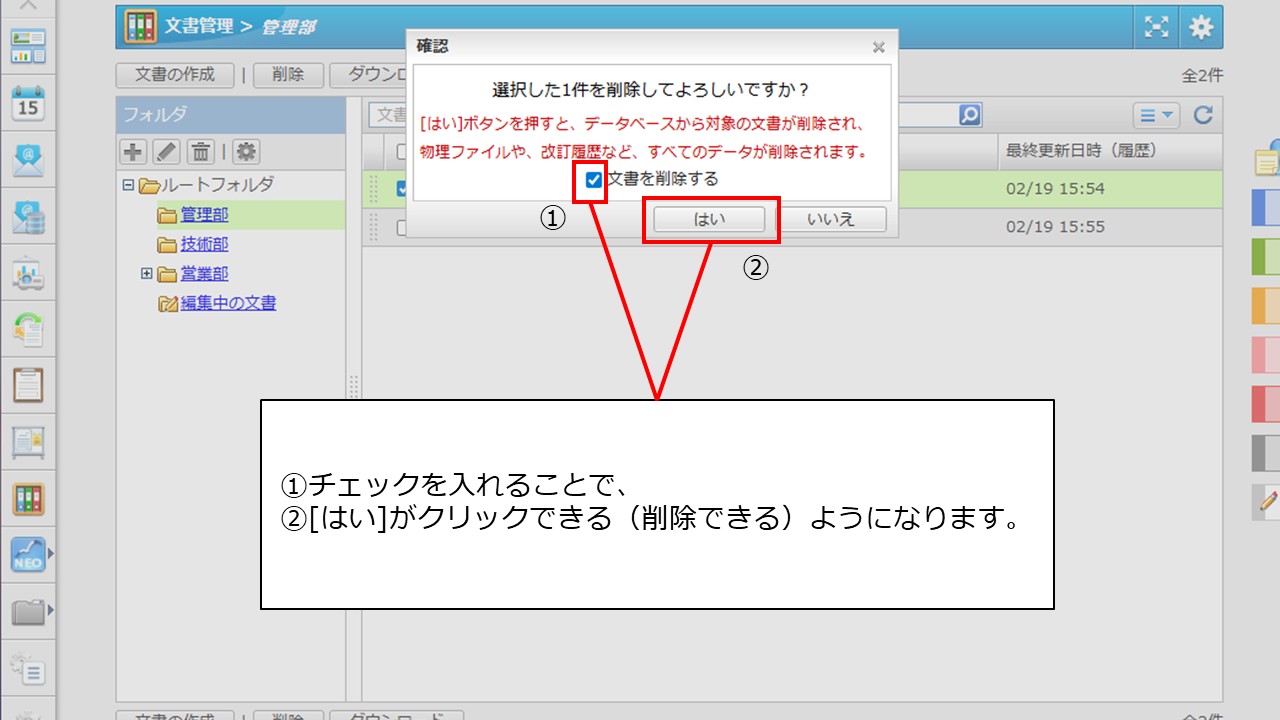Toggle full-screen view from header
Screen dimensions: 1280x720
(1156, 27)
